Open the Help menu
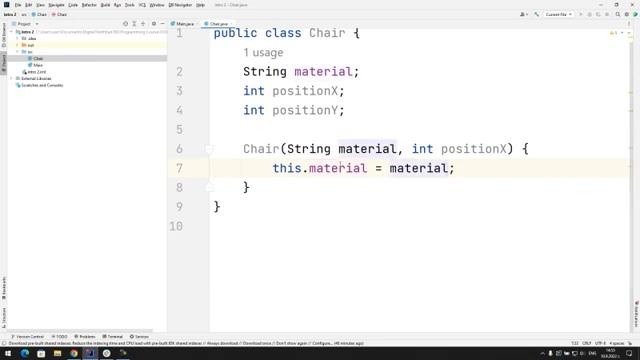This screenshot has height=360, width=640. tap(200, 5)
